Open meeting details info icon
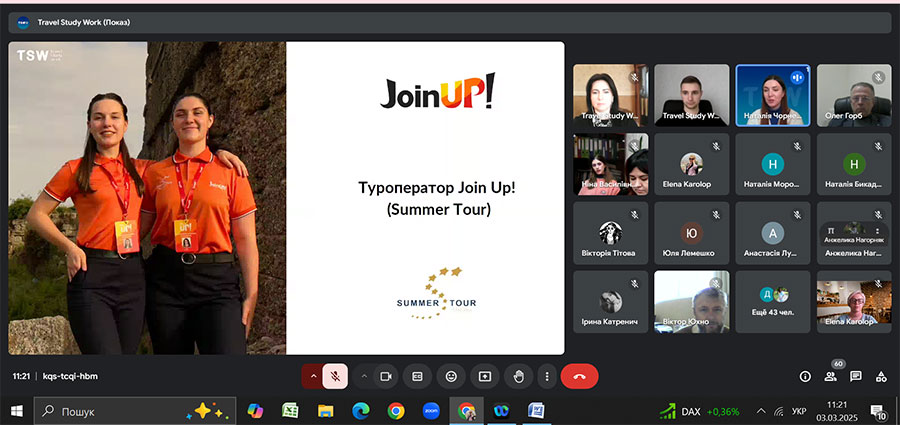This screenshot has height=425, width=900. 805,377
